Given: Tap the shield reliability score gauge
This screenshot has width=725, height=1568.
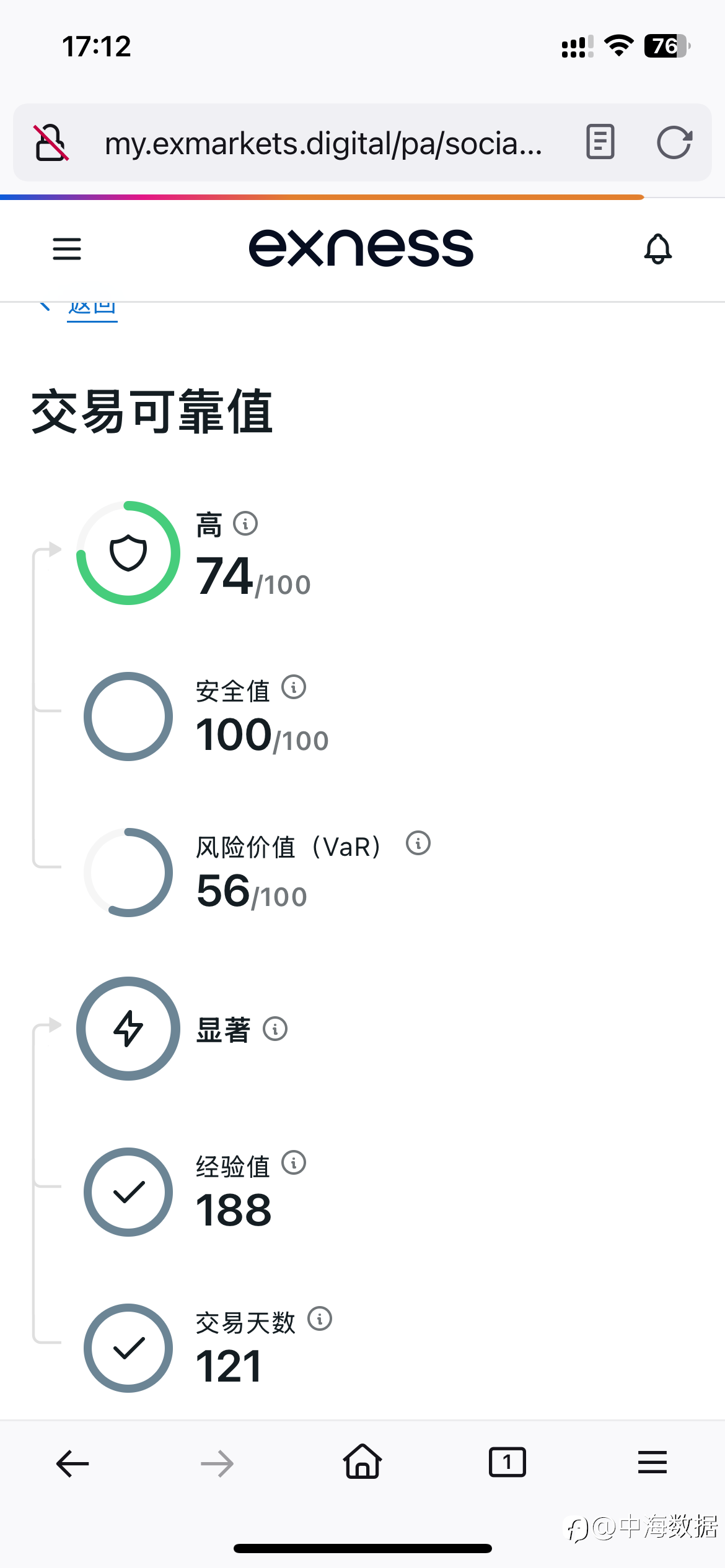Looking at the screenshot, I should pyautogui.click(x=128, y=553).
